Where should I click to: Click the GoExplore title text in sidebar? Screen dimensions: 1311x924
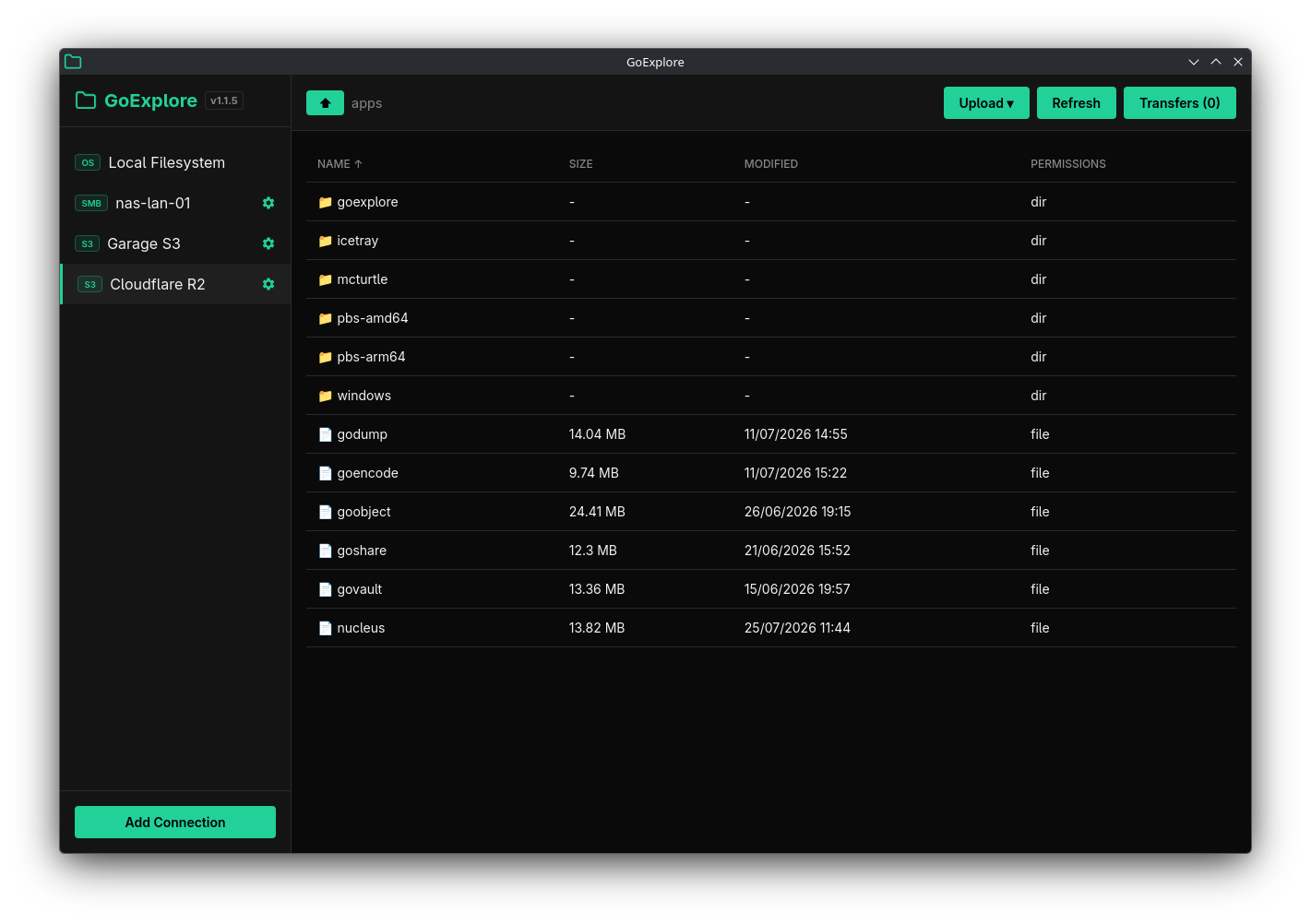(x=150, y=101)
